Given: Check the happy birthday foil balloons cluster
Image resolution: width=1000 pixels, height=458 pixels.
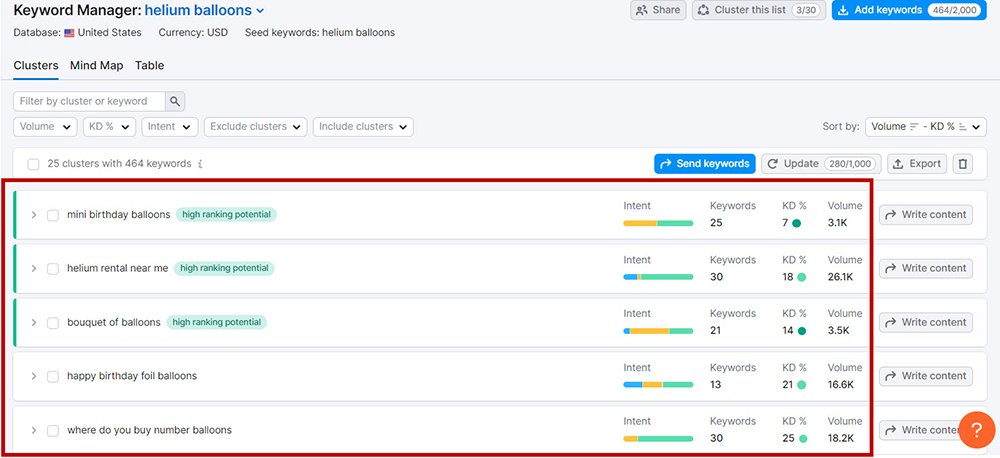Looking at the screenshot, I should coord(53,376).
